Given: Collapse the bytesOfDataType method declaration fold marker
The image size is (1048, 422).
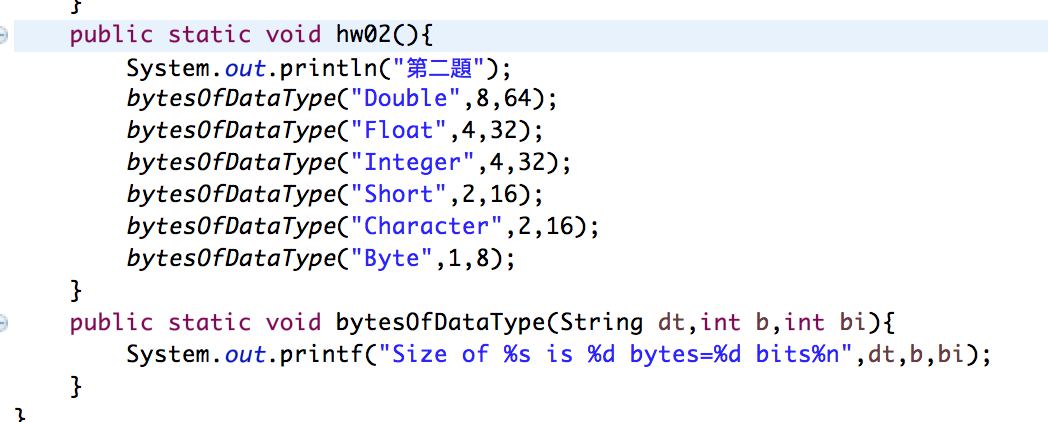Looking at the screenshot, I should (3, 324).
